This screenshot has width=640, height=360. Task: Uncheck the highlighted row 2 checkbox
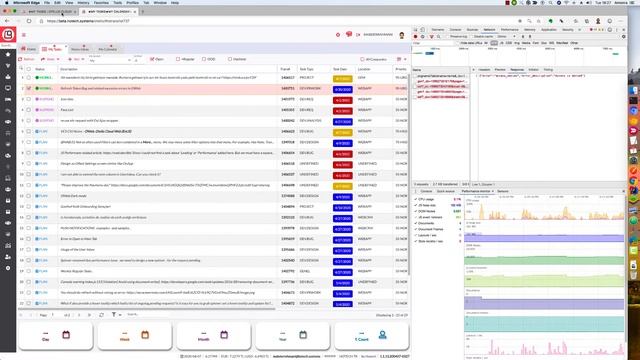tap(29, 88)
